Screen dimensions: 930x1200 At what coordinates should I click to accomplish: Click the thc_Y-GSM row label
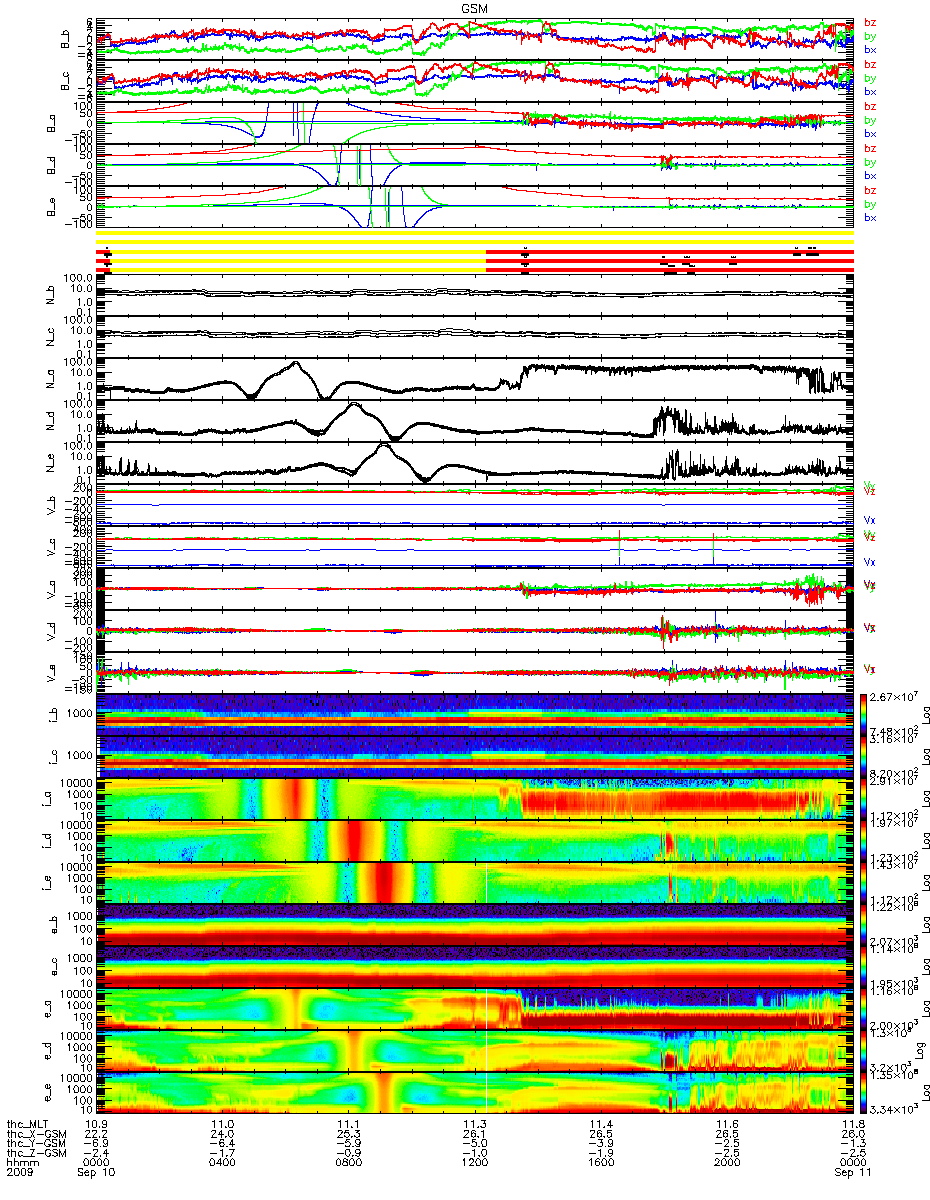tap(36, 1145)
